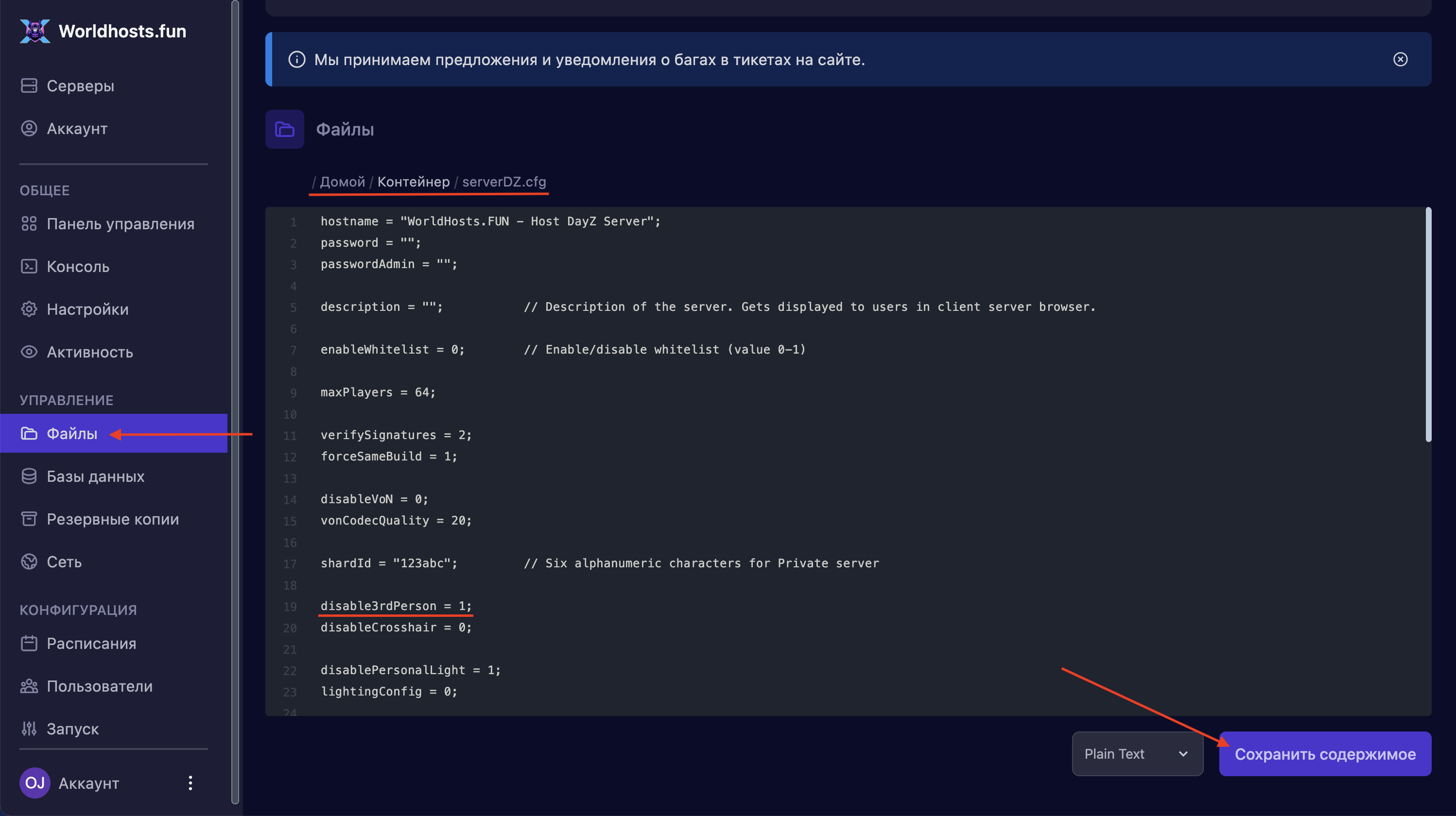The width and height of the screenshot is (1456, 816).
Task: Click the Сеть network globe icon
Action: click(29, 561)
